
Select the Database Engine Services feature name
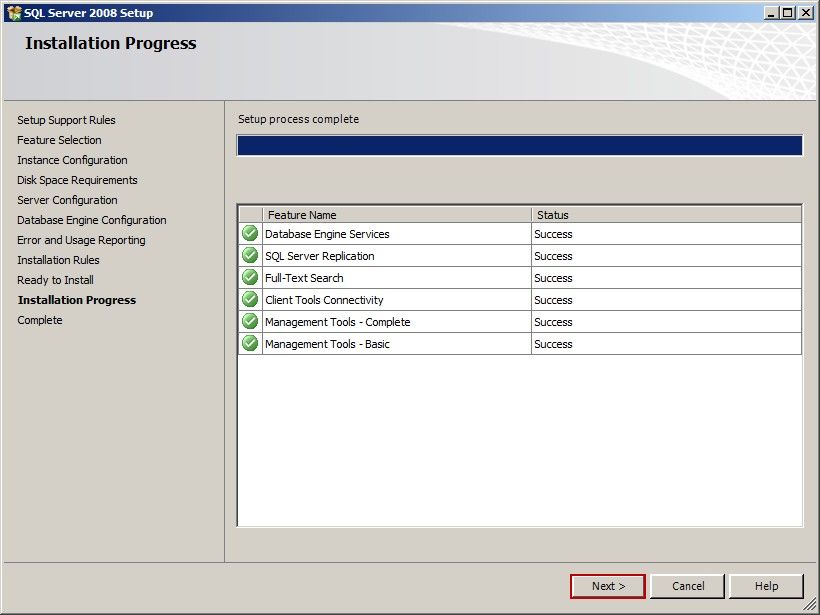327,234
